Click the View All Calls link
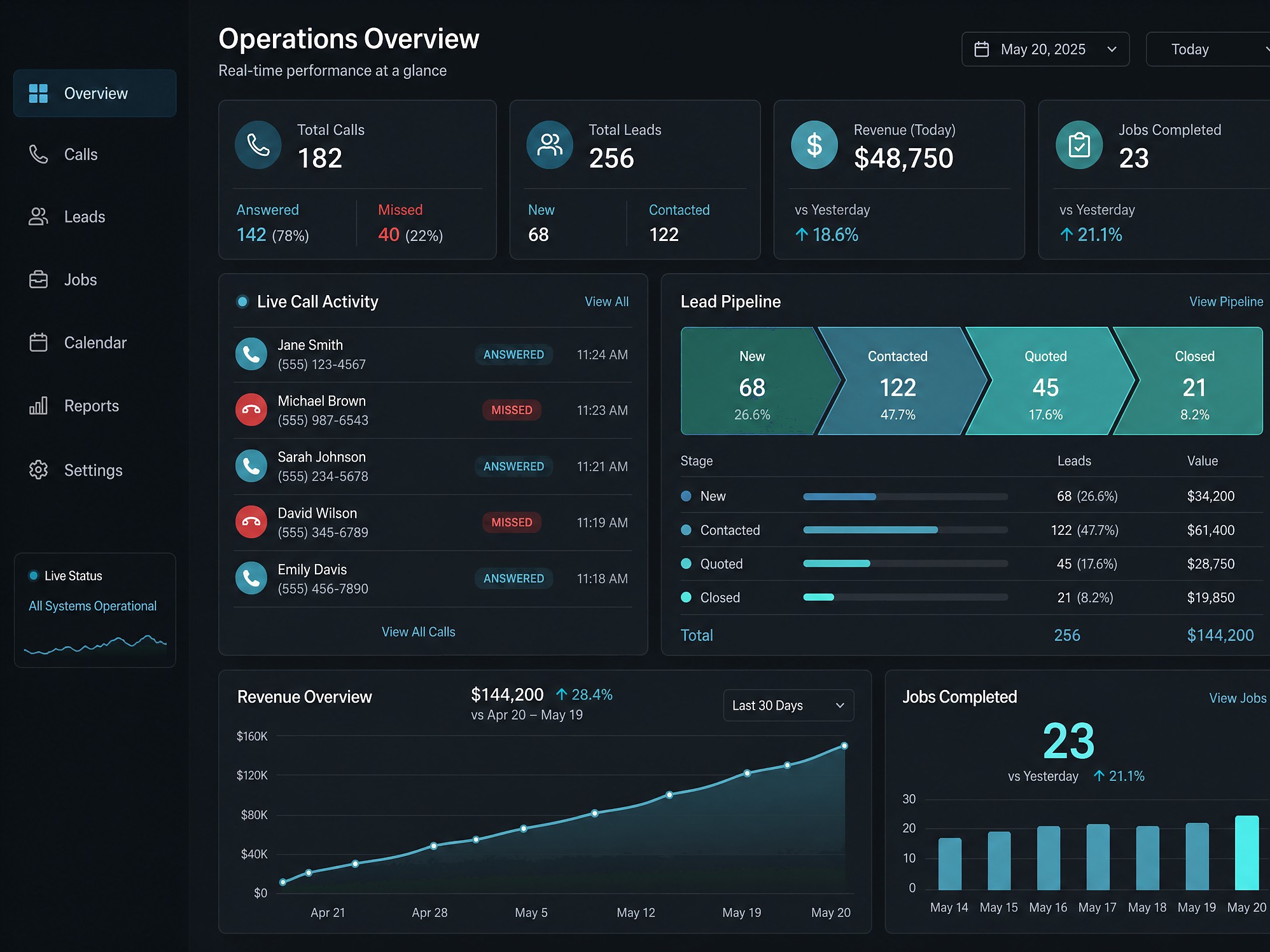 coord(418,631)
